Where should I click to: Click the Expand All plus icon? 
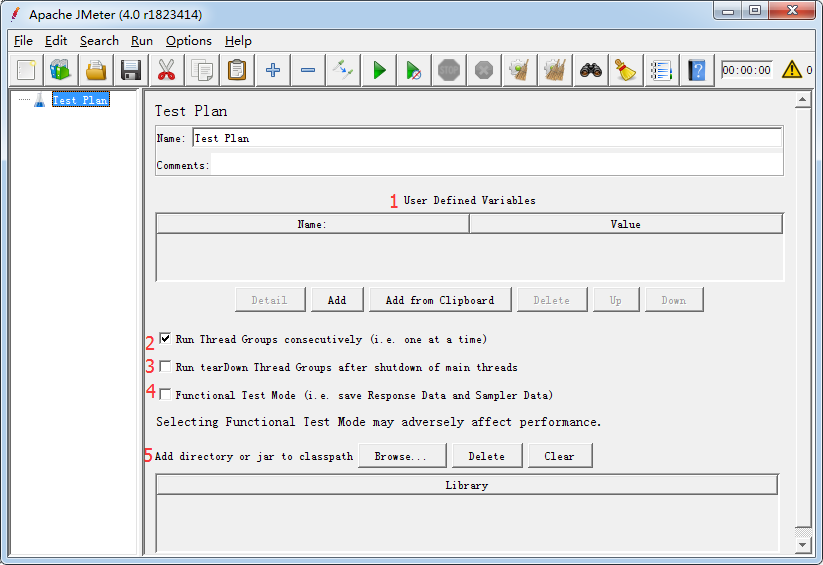272,70
